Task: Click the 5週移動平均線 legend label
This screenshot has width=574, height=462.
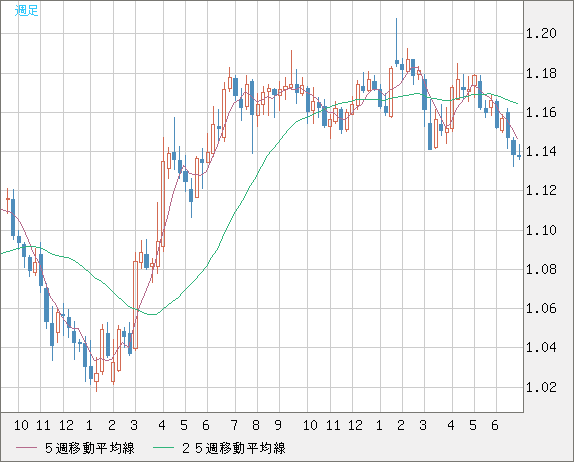Action: (90, 448)
